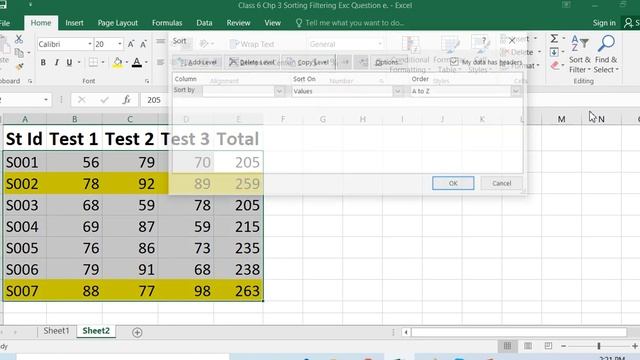Viewport: 640px width, 360px height.
Task: Switch to the Insert tab
Action: pyautogui.click(x=74, y=23)
